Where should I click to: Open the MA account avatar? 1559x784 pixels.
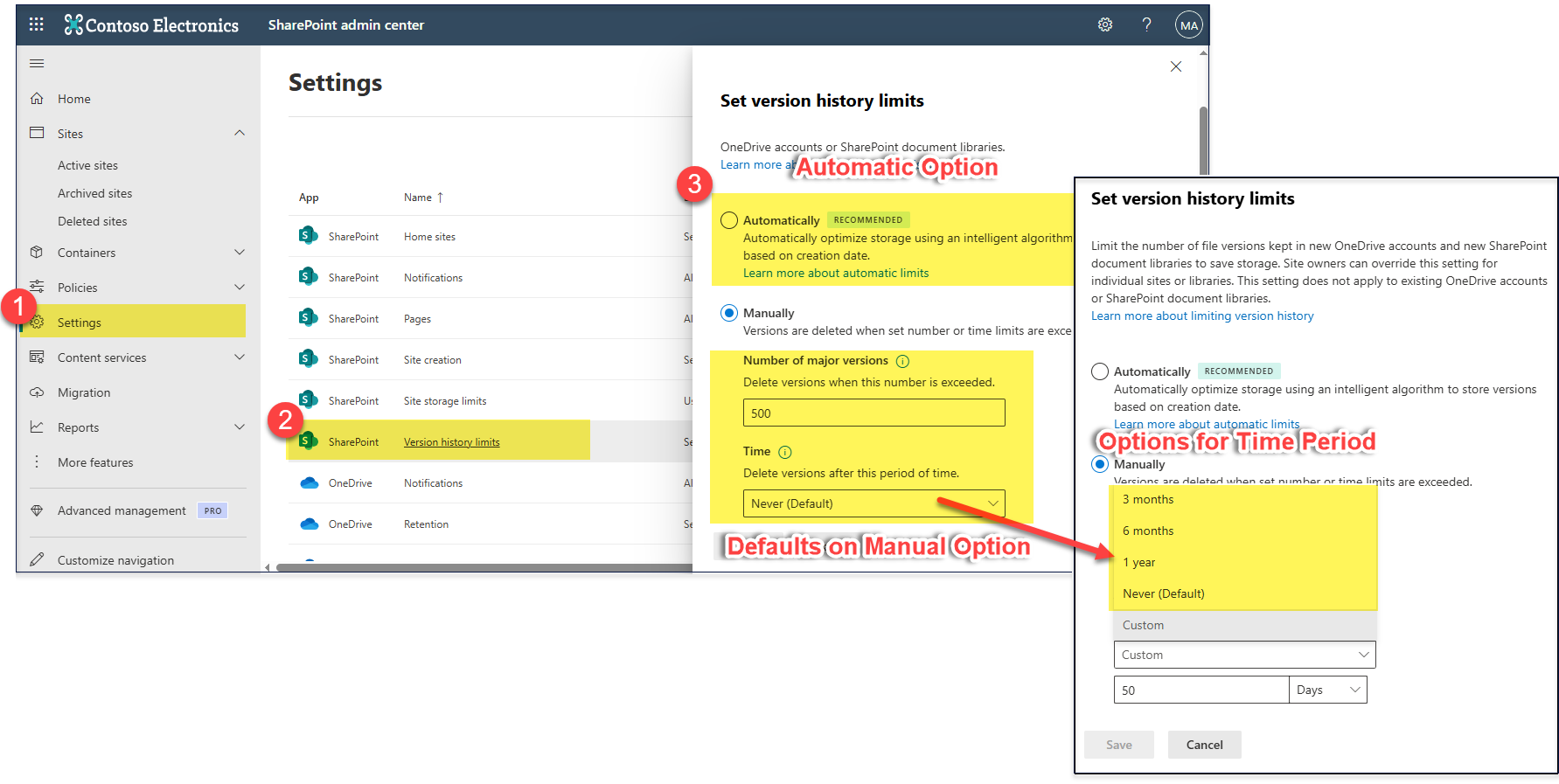coord(1188,25)
